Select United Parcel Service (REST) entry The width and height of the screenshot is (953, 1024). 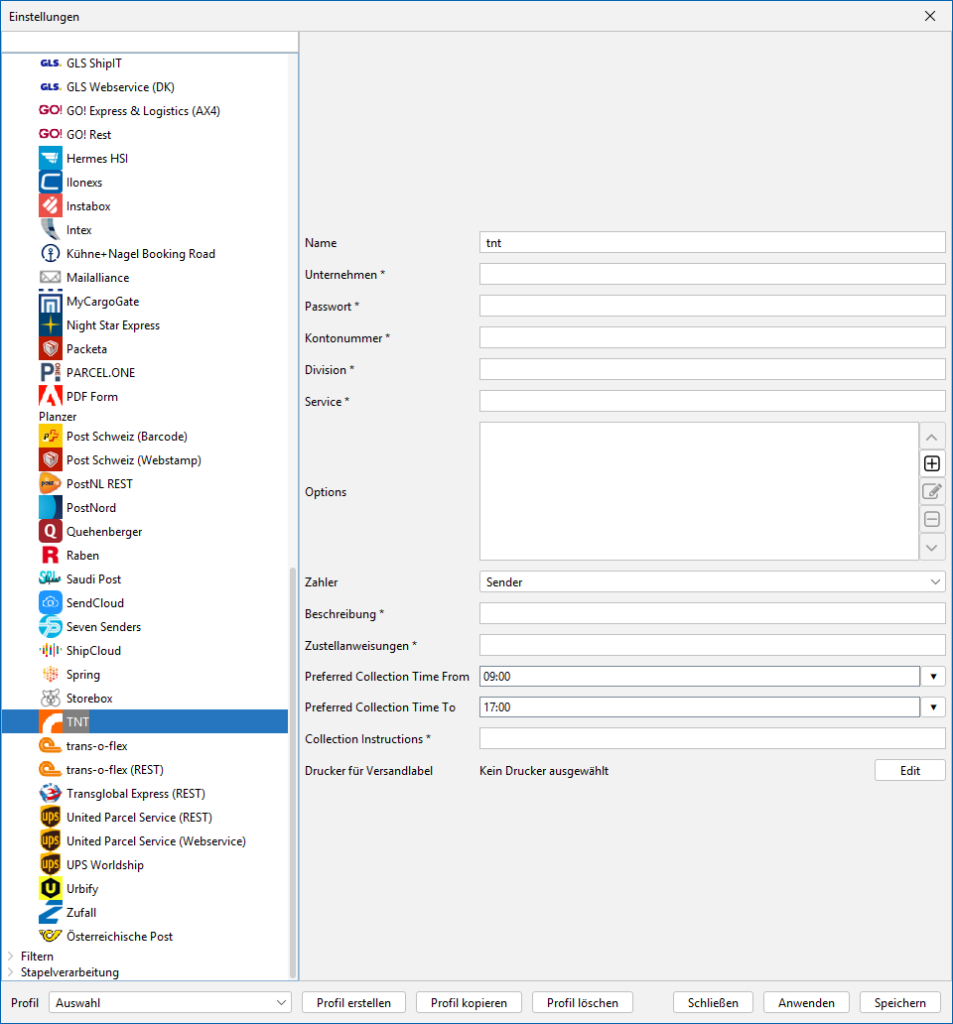point(135,817)
